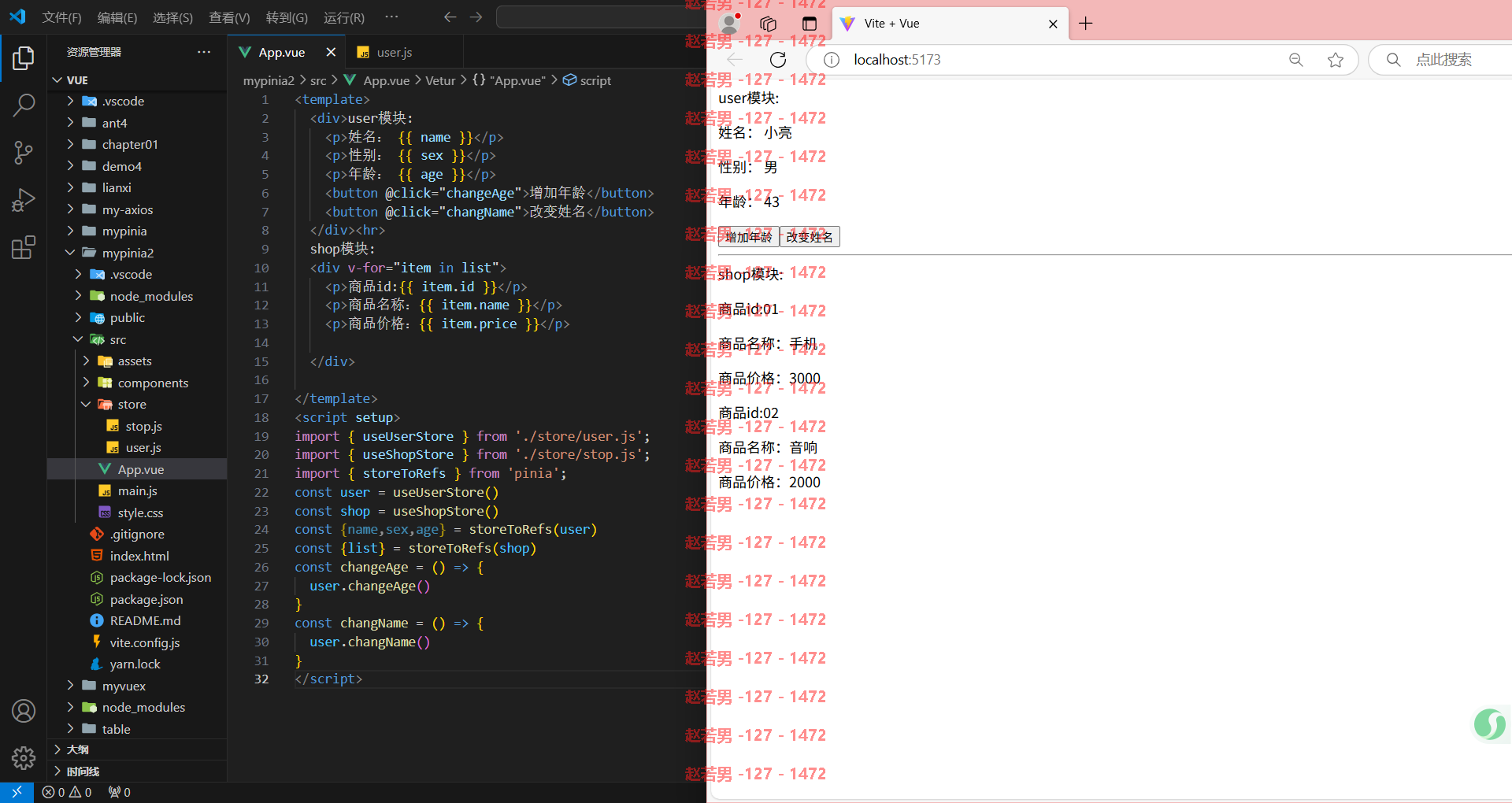Open the Search view in activity bar

(x=24, y=105)
